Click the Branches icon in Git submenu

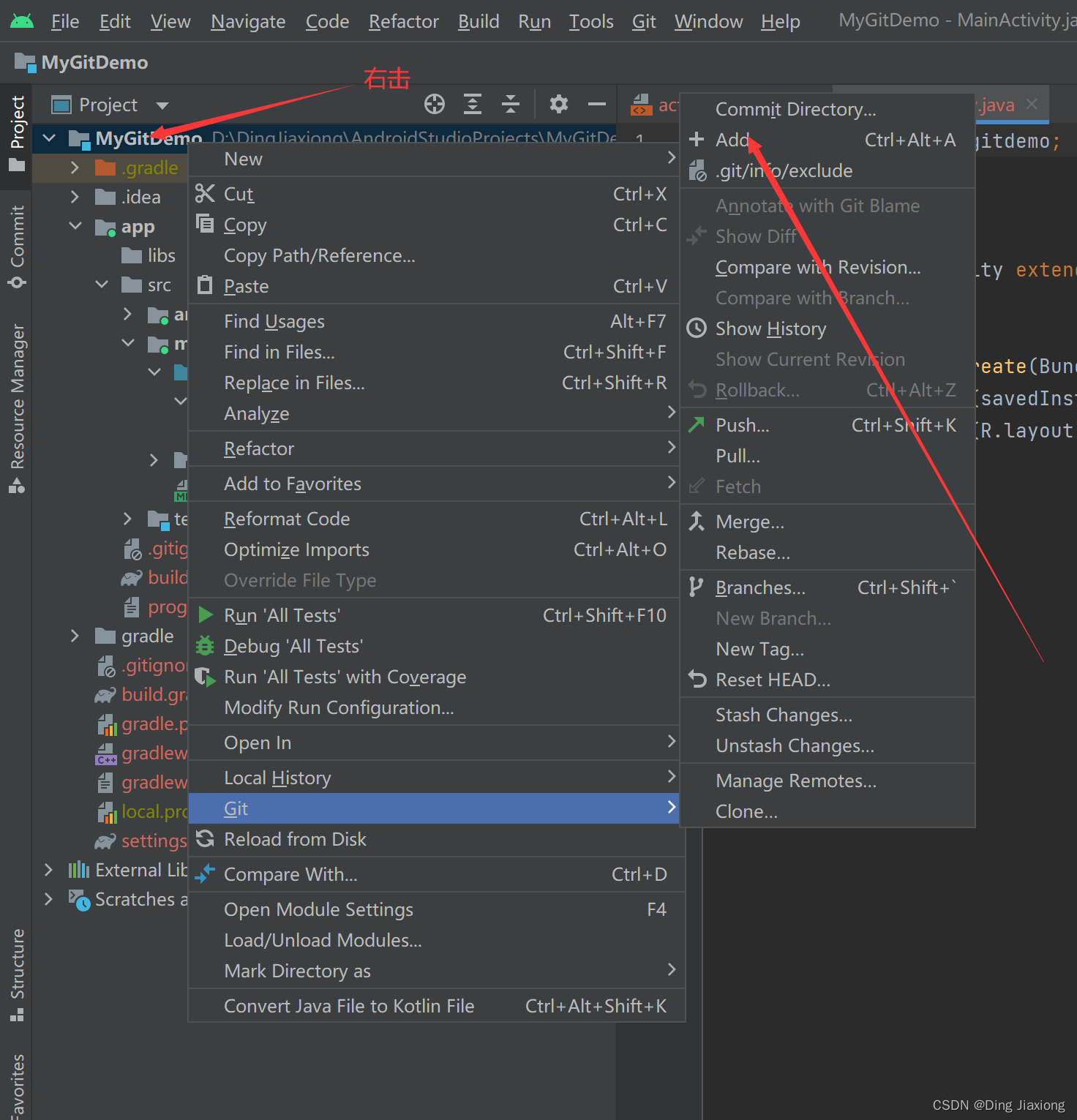(x=697, y=587)
